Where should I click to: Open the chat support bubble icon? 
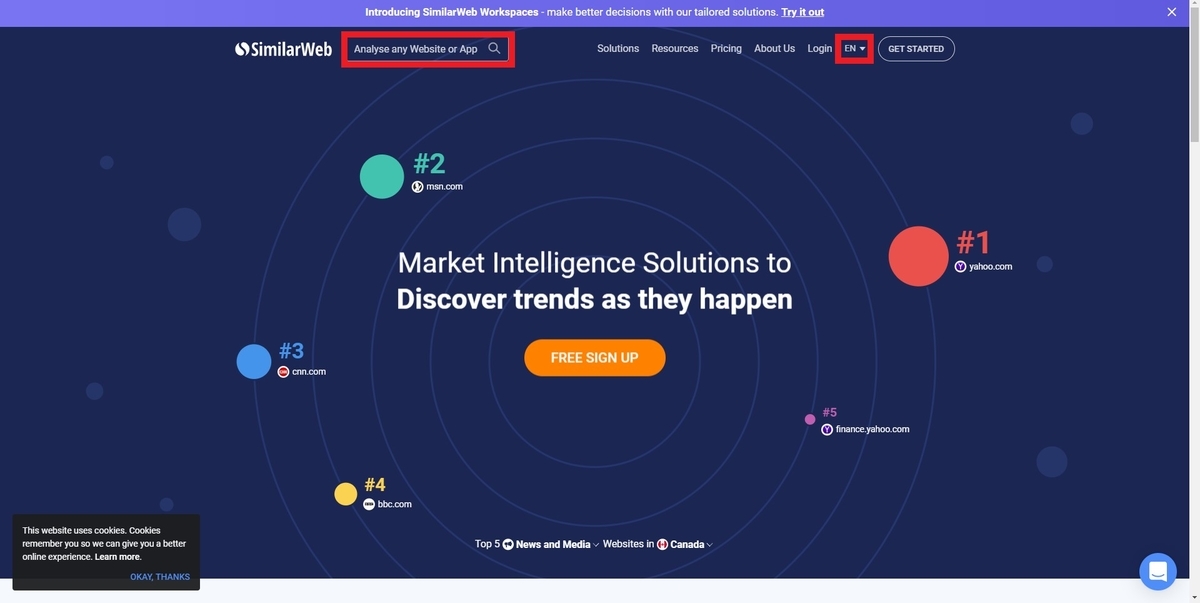[1158, 571]
